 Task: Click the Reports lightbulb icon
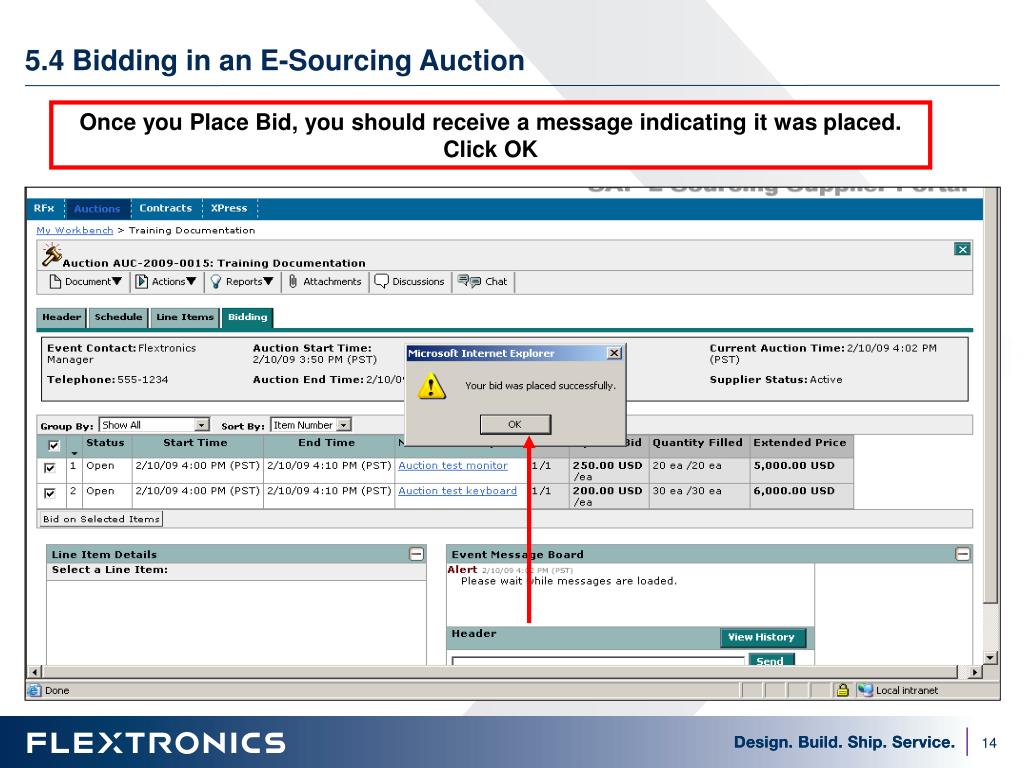tap(216, 281)
